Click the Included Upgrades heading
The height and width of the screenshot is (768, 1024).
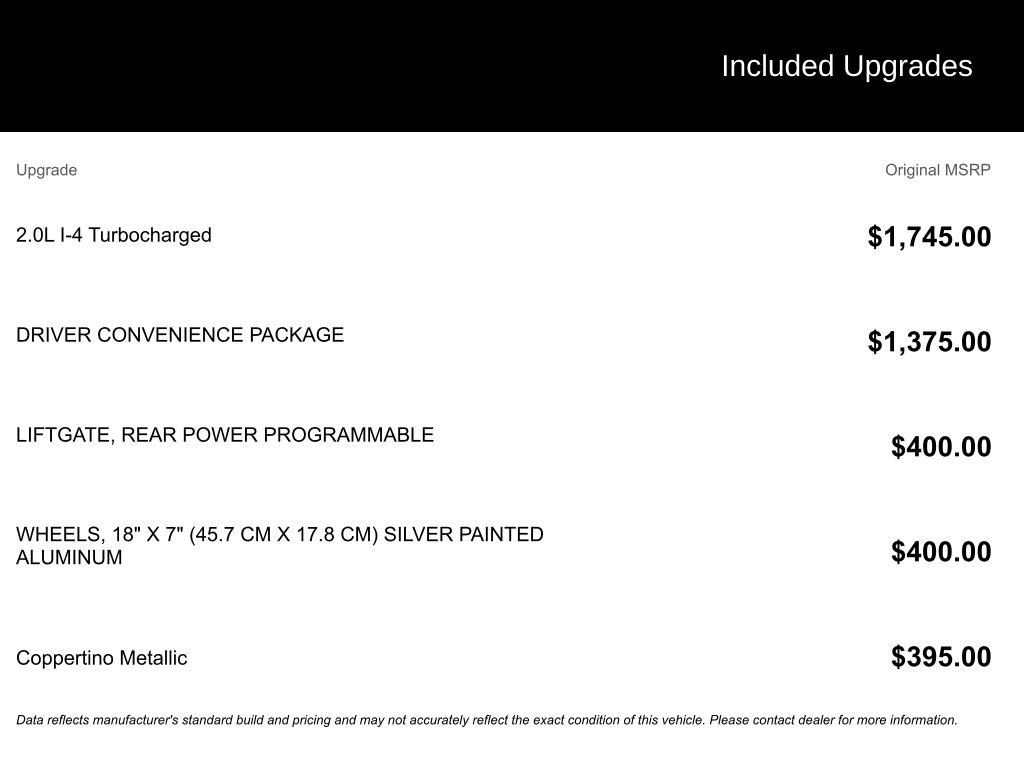(x=846, y=66)
